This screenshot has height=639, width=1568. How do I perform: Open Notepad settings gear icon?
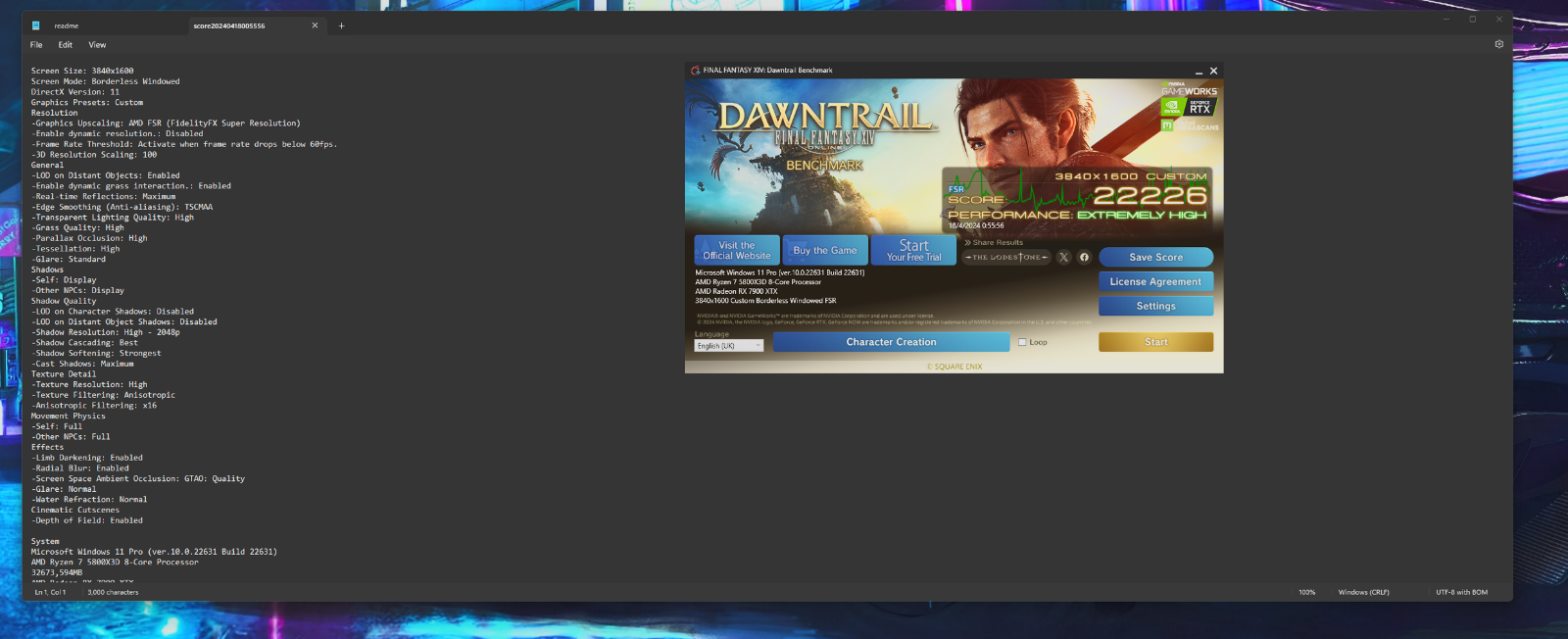point(1498,44)
